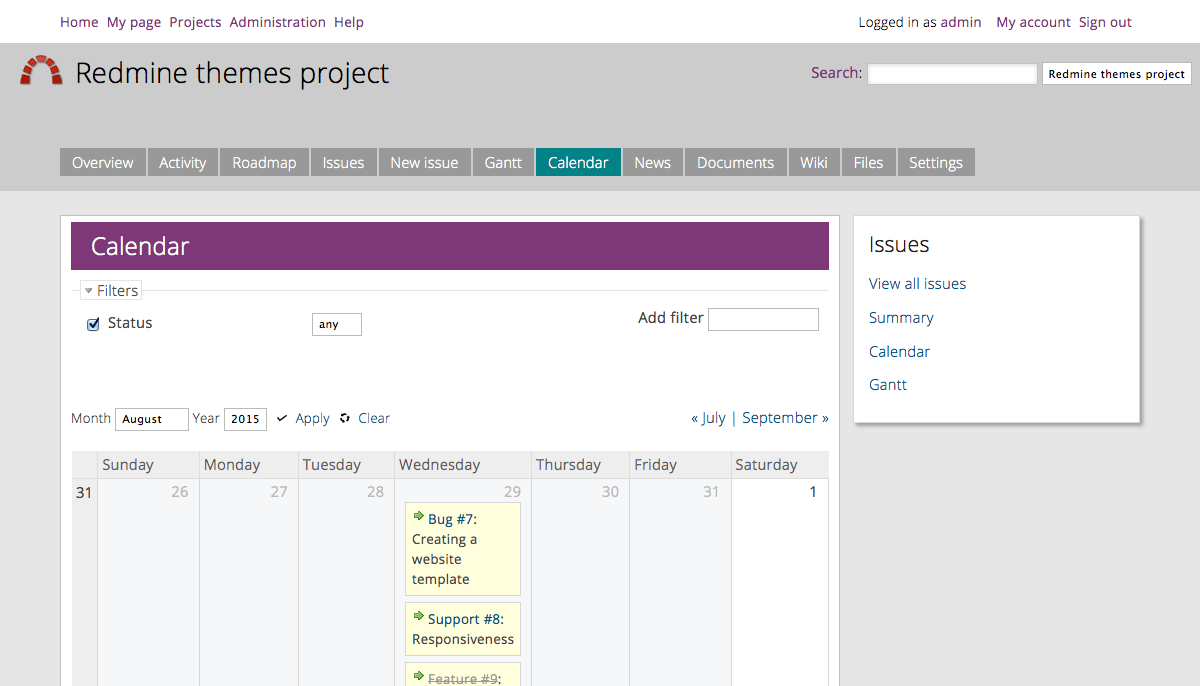Open the Status 'any' operator dropdown
The image size is (1200, 686).
[x=337, y=324]
